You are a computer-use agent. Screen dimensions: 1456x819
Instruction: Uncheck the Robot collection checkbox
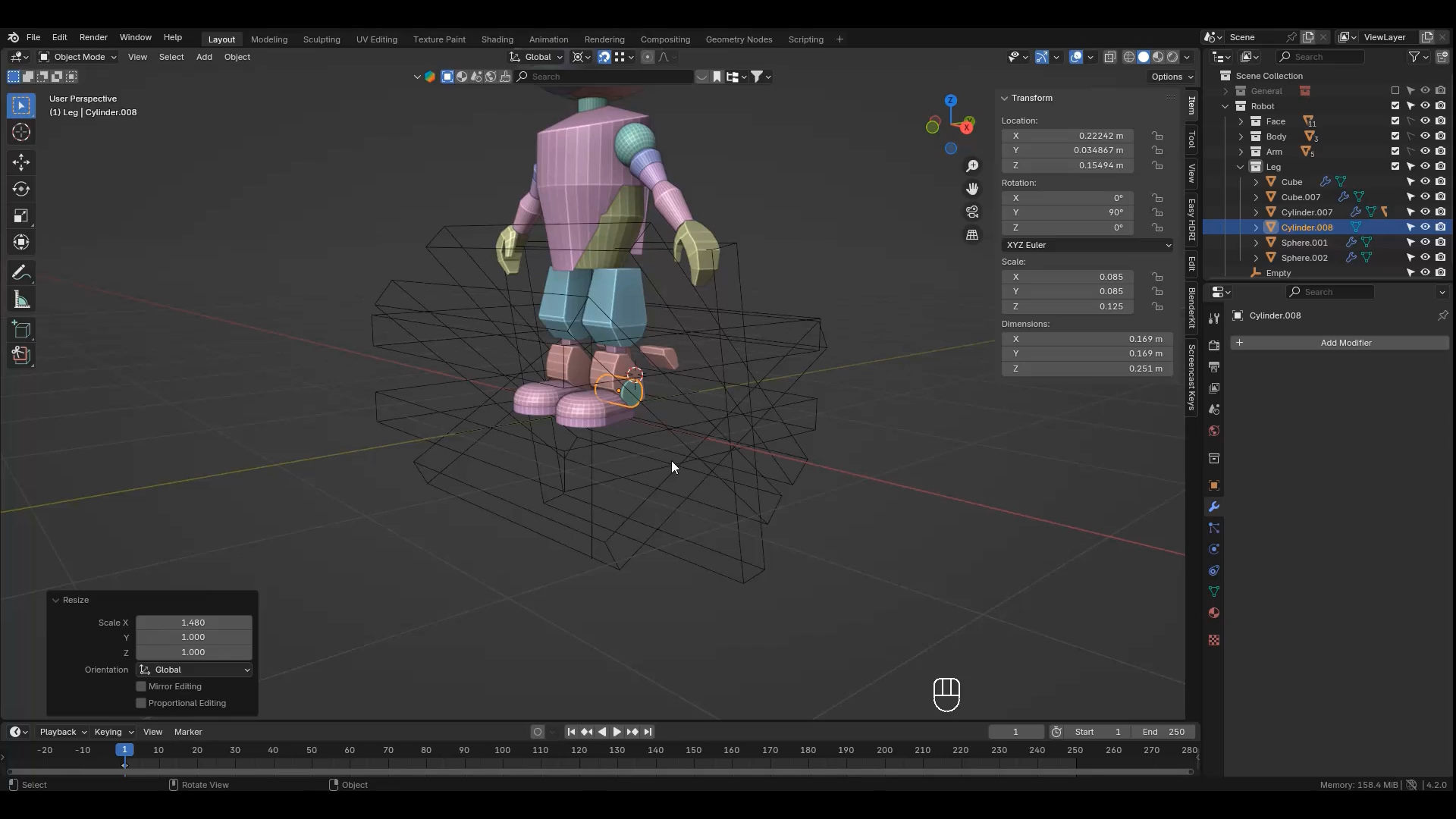coord(1395,106)
